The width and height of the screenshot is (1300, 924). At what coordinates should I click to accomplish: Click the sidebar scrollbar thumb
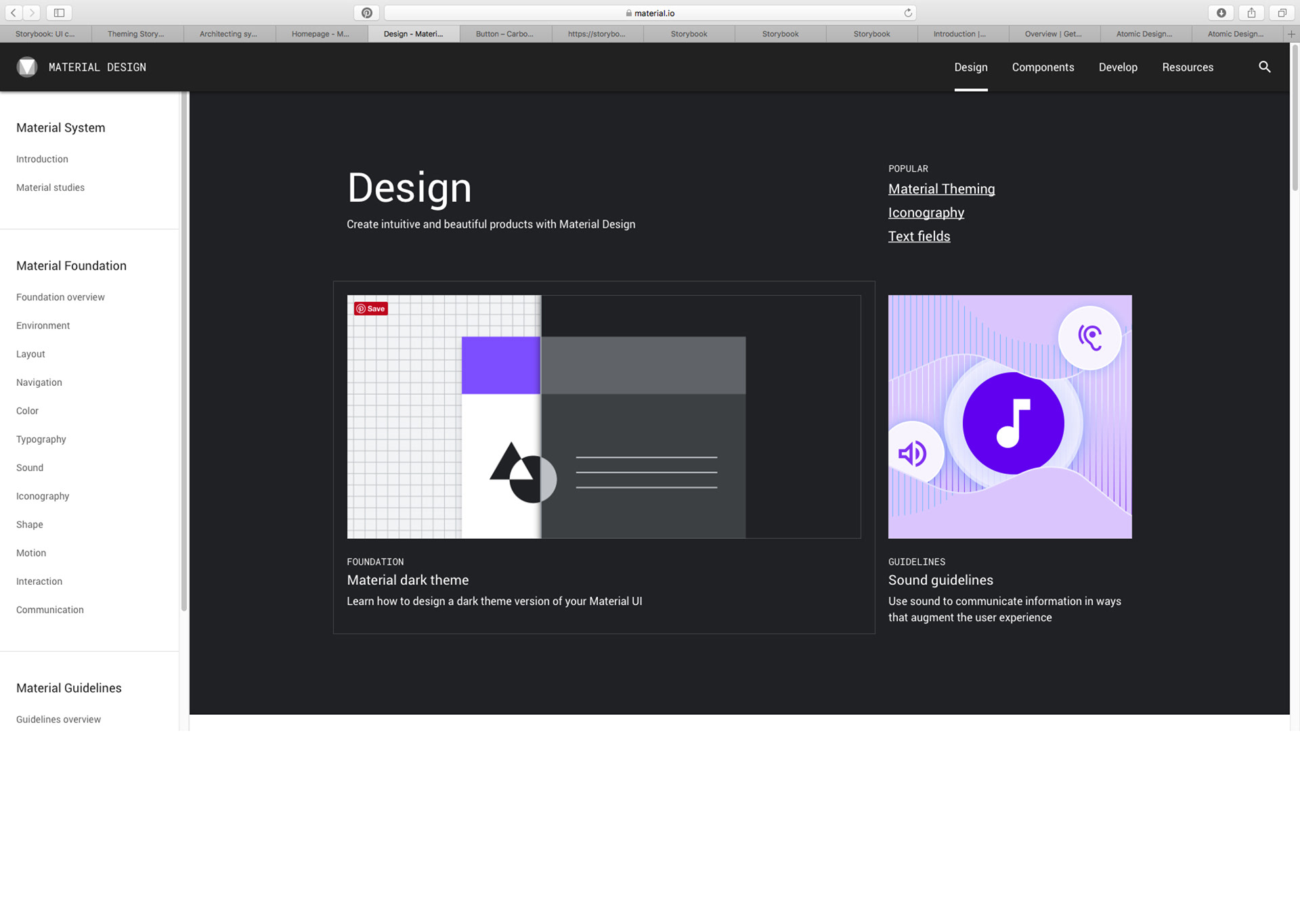183,352
